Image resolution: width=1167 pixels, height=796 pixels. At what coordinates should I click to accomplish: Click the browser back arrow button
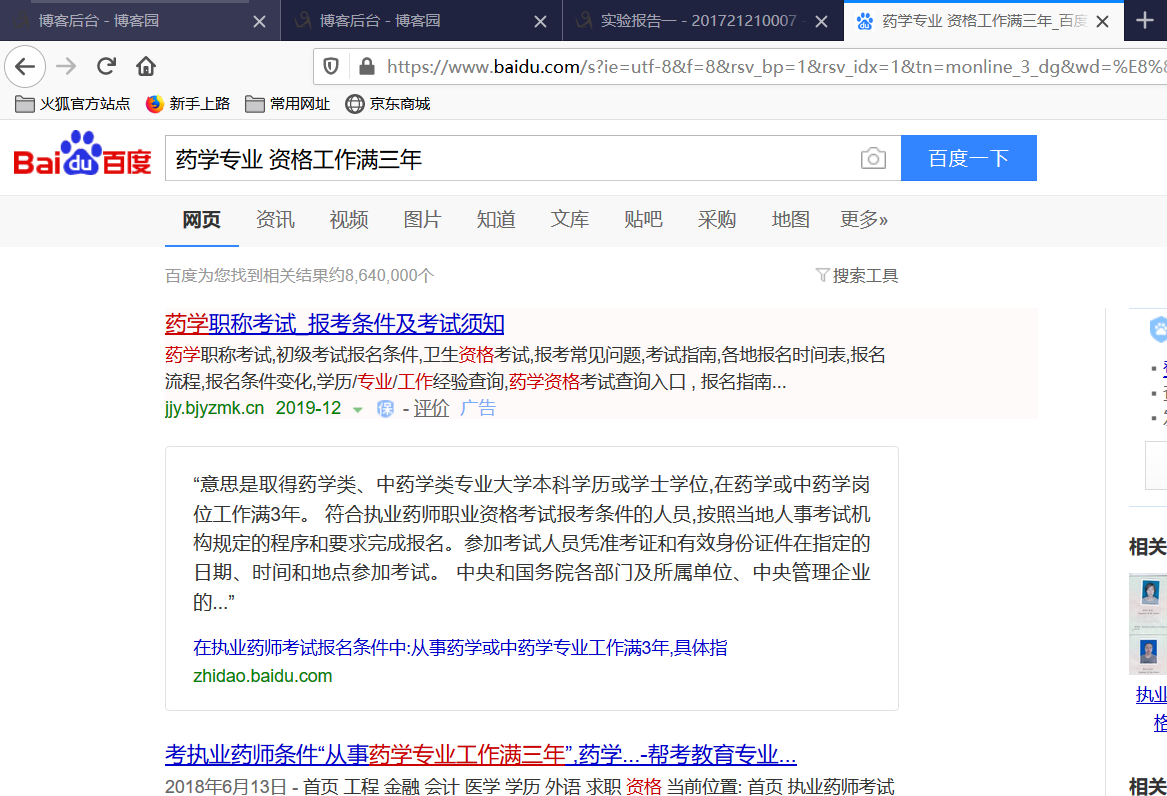(25, 66)
